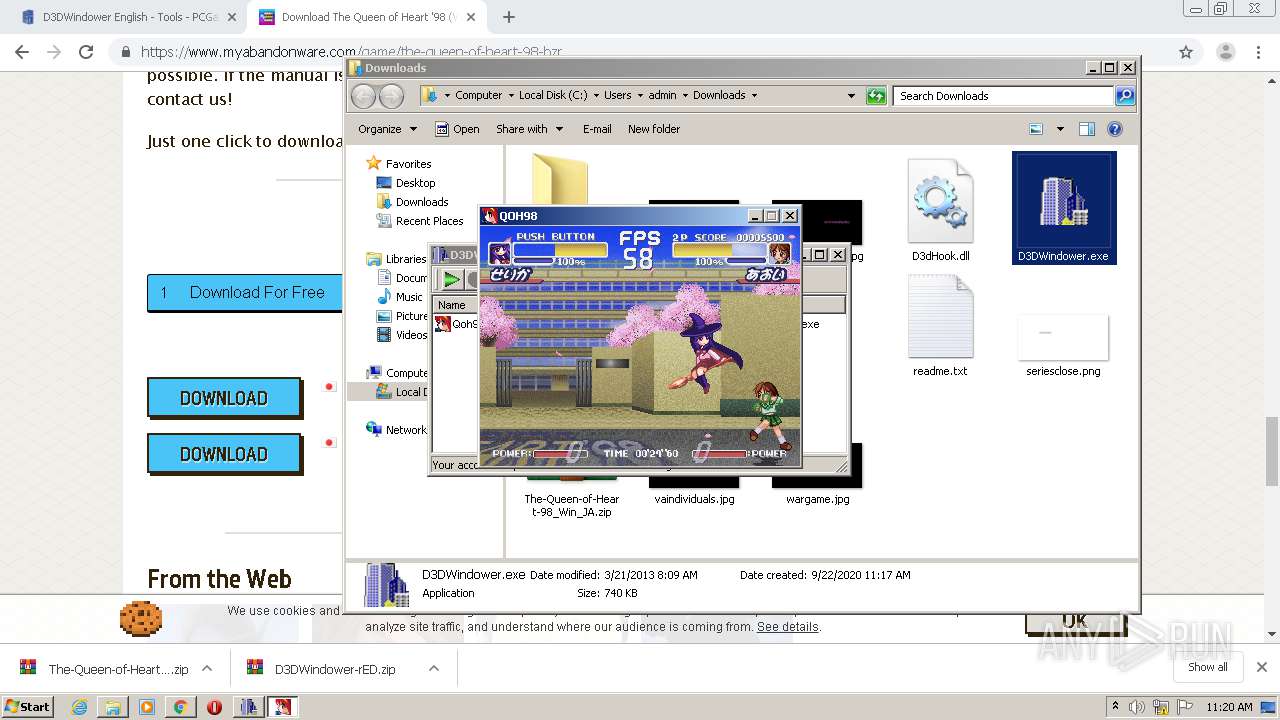Image resolution: width=1280 pixels, height=720 pixels.
Task: Click the Explorer help icon
Action: 1115,129
